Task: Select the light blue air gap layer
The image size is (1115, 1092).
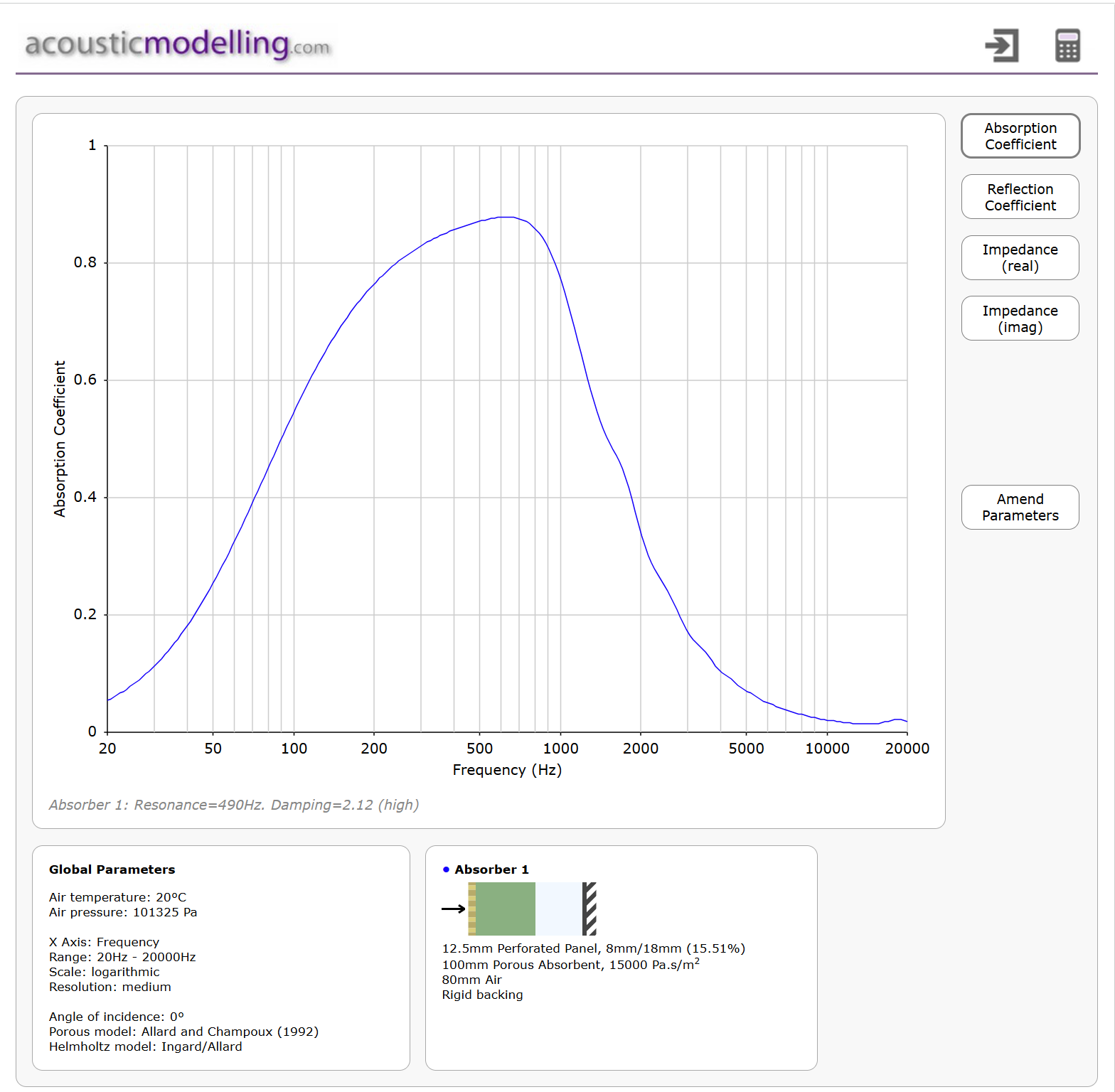Action: (558, 909)
